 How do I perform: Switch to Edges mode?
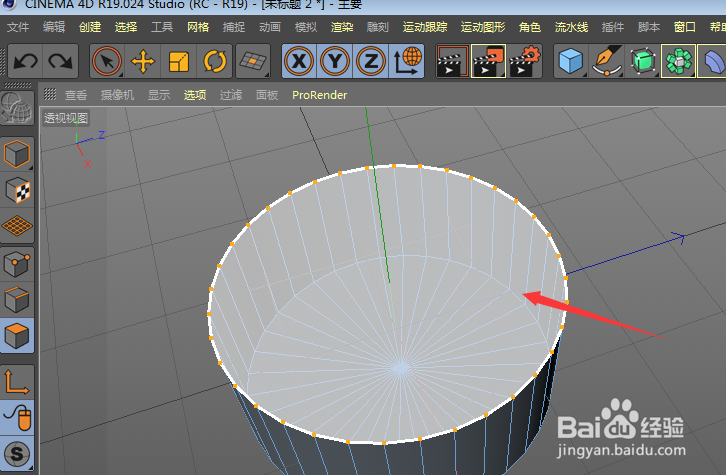click(17, 300)
